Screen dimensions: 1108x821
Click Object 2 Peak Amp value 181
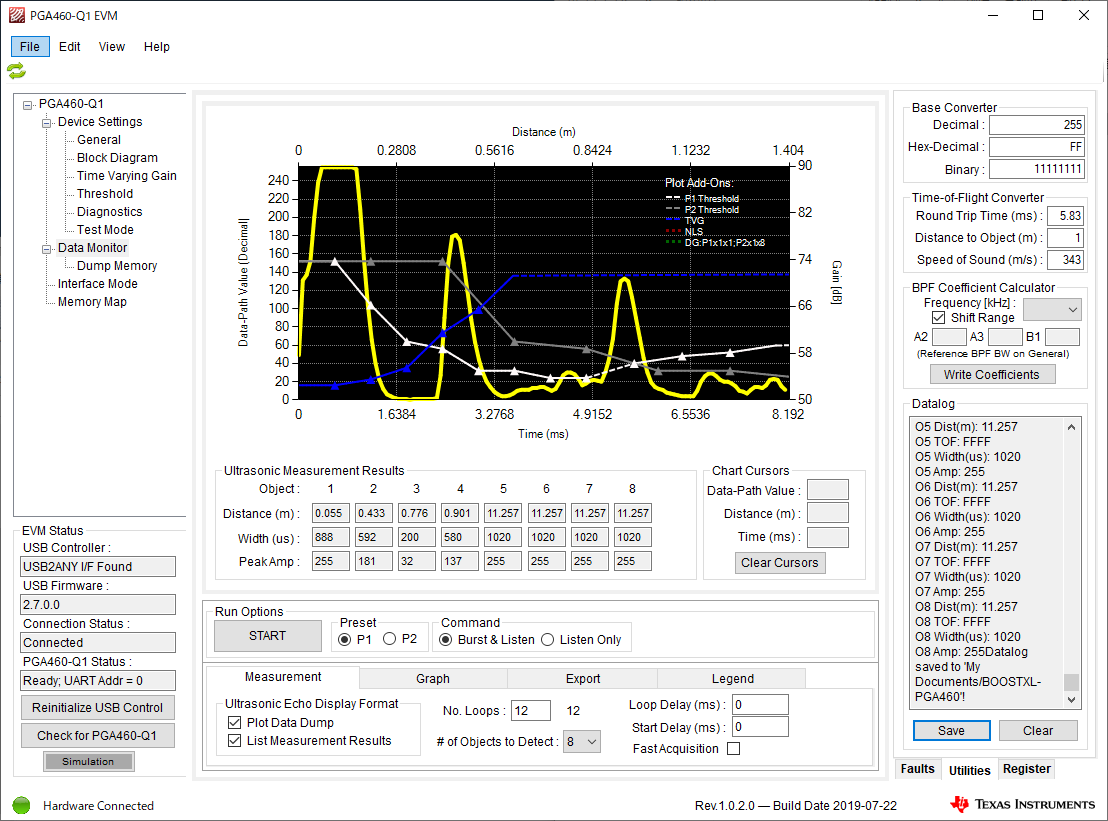[373, 561]
